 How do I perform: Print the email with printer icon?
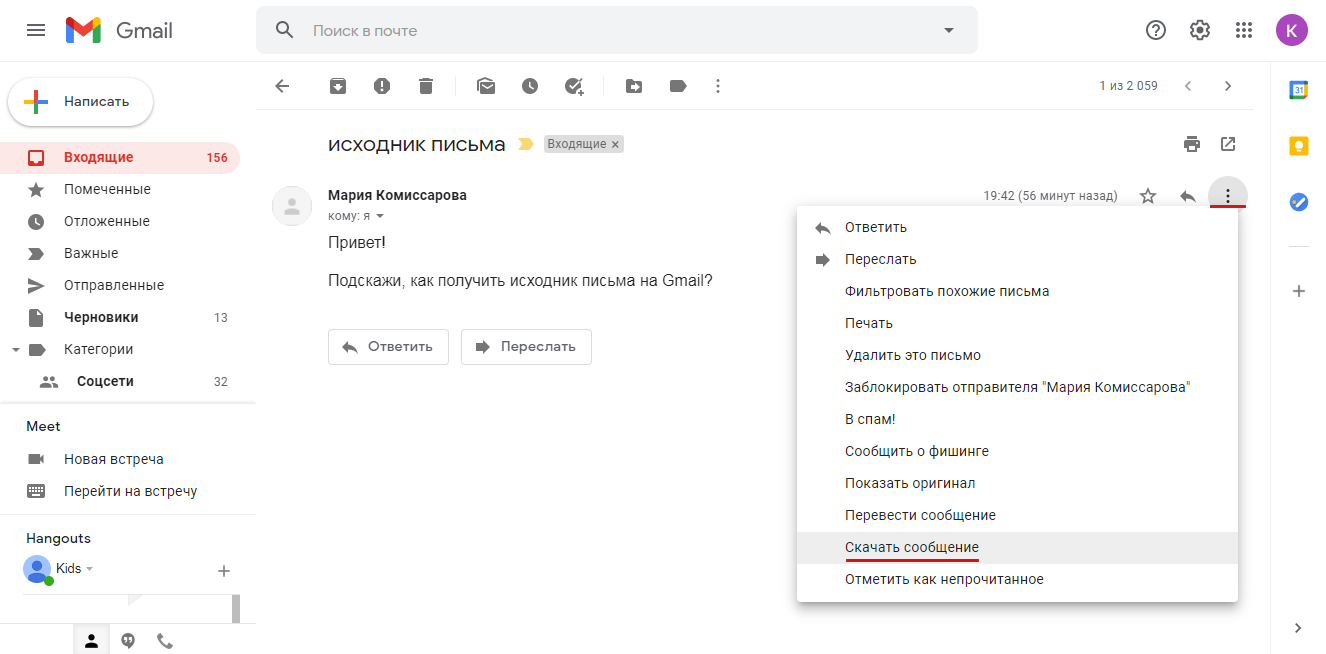(x=1192, y=144)
